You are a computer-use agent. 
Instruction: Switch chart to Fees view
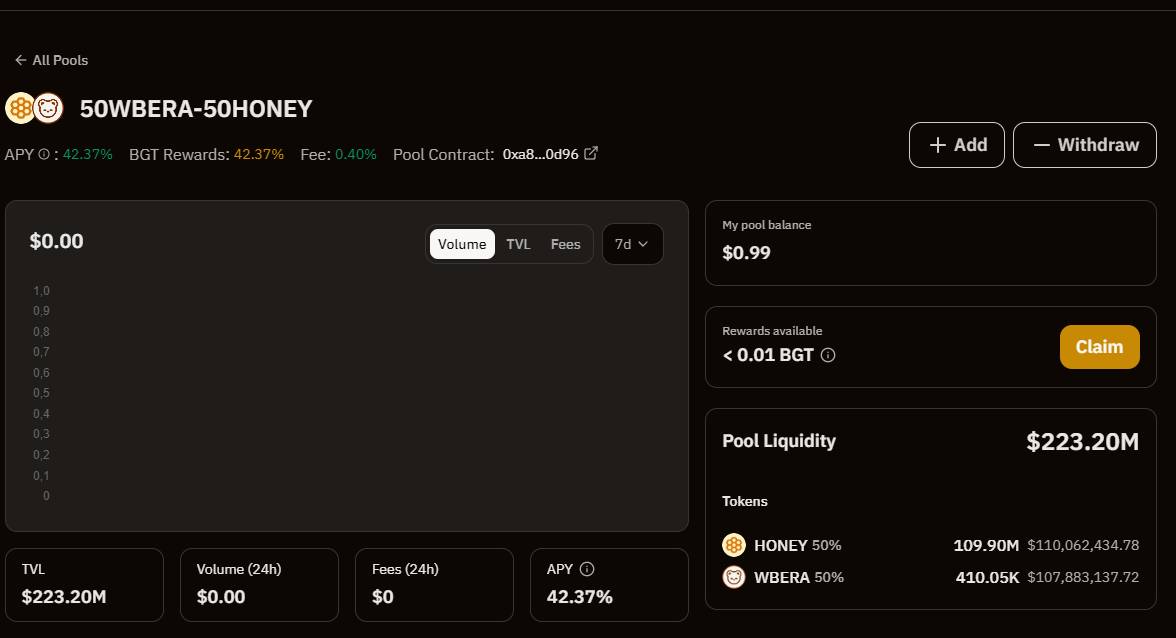click(566, 244)
